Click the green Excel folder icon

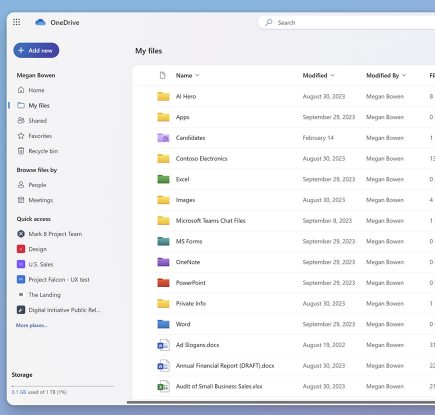tap(163, 179)
